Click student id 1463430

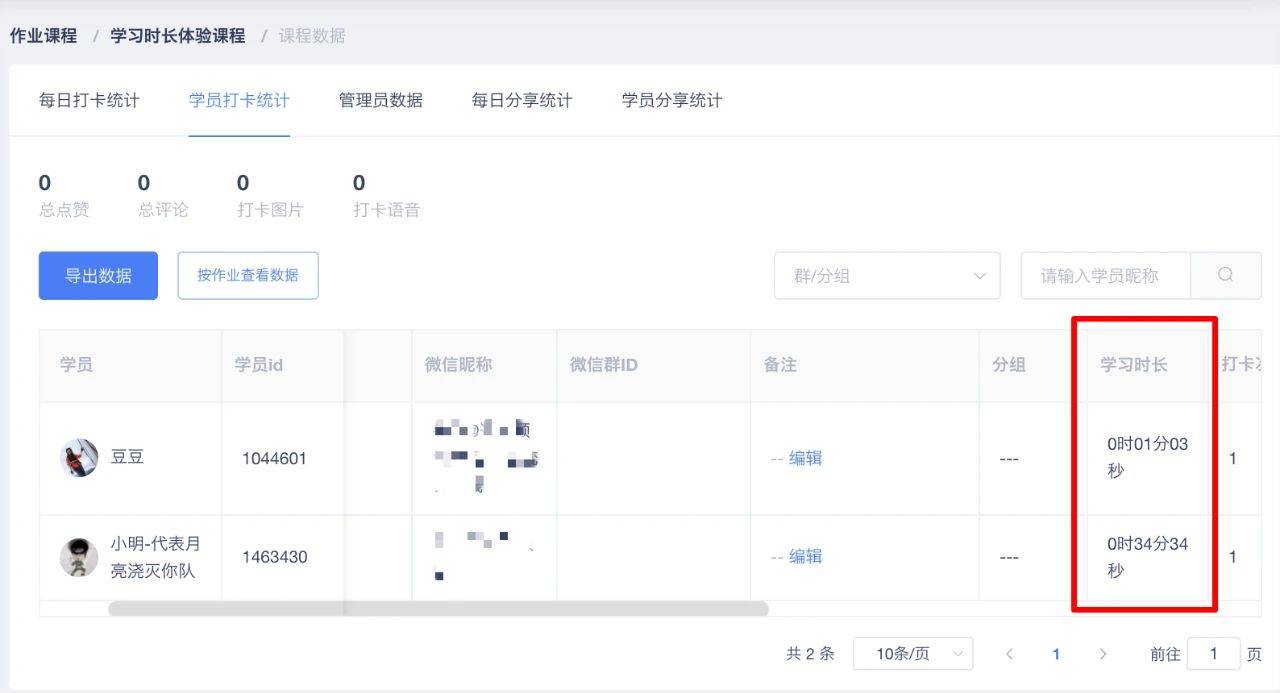point(274,556)
